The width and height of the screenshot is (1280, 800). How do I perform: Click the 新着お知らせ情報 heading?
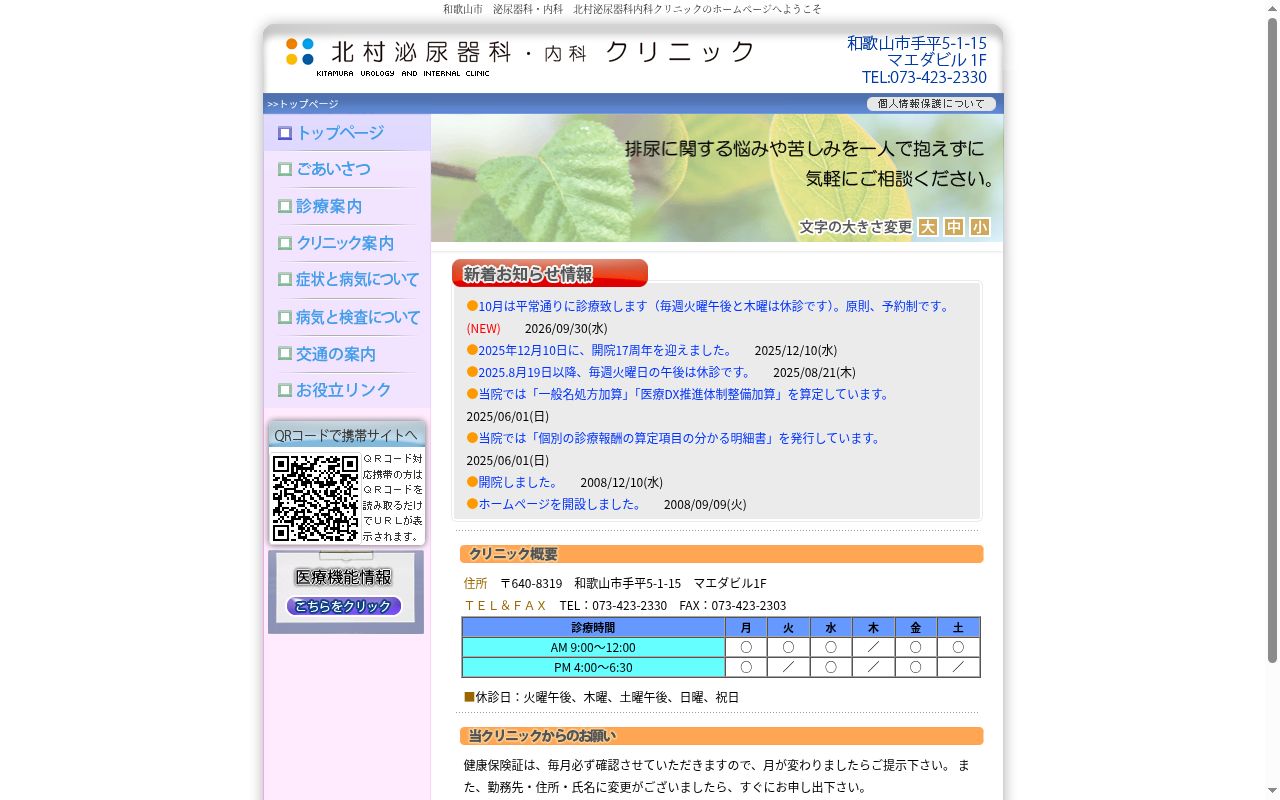(x=549, y=273)
